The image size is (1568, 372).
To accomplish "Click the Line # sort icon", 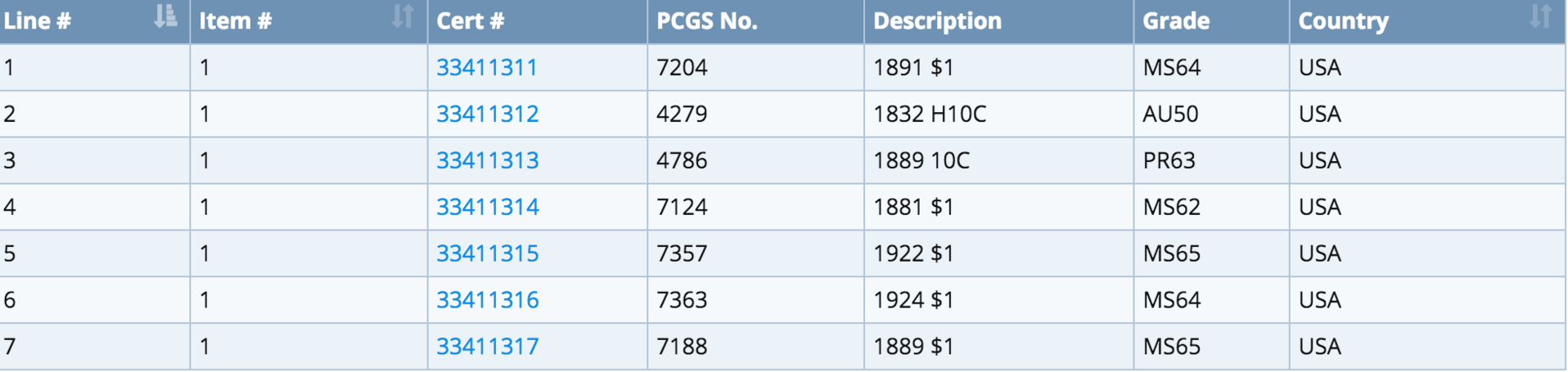I will 165,16.
